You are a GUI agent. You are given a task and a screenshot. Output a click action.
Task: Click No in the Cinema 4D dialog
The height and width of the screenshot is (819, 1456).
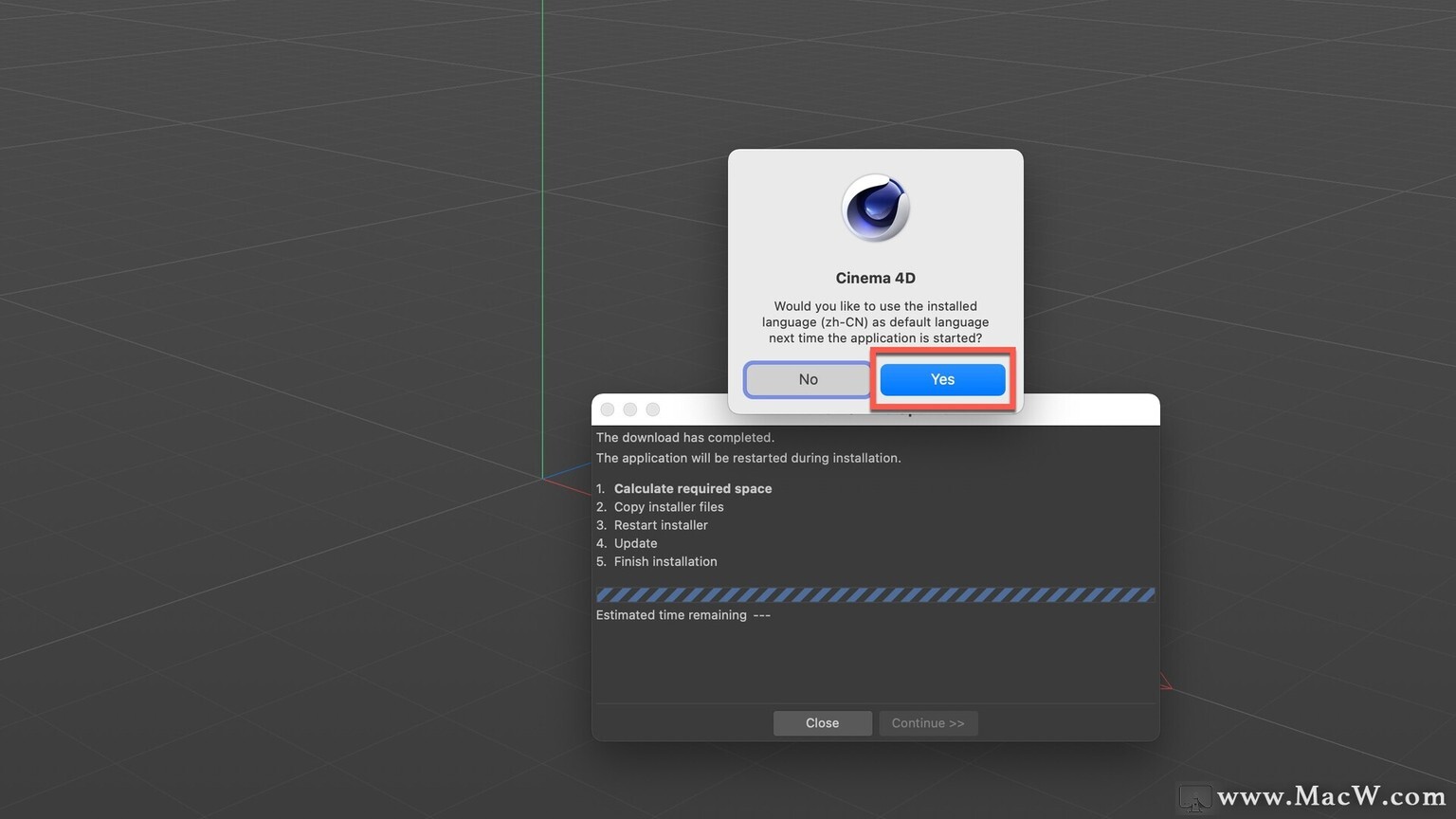(x=808, y=379)
